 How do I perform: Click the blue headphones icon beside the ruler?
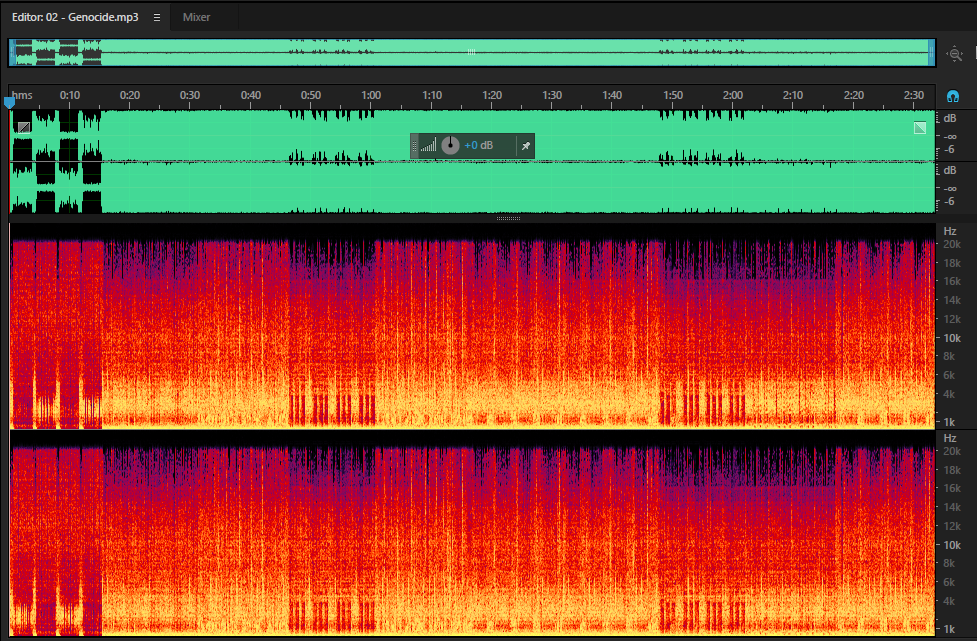[953, 96]
